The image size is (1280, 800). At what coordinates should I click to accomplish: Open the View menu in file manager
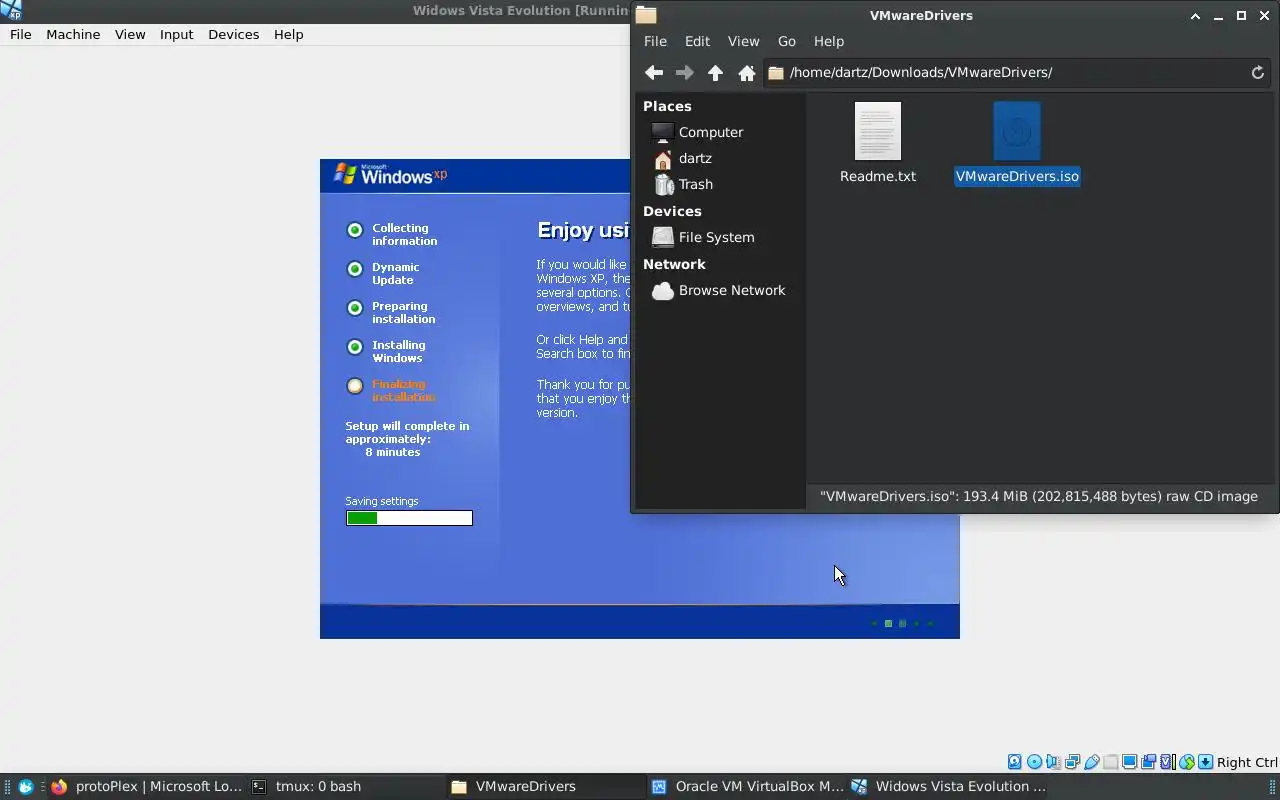[x=743, y=41]
